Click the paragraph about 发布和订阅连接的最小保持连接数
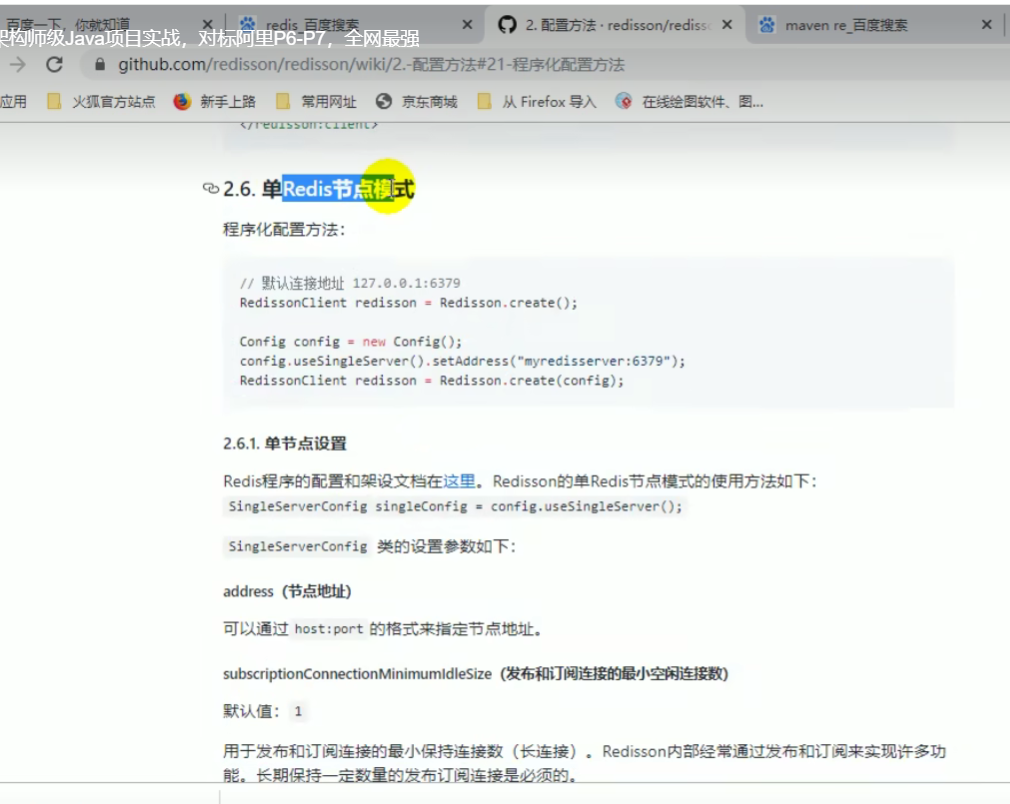Screen dimensions: 1010x804 click(x=584, y=763)
